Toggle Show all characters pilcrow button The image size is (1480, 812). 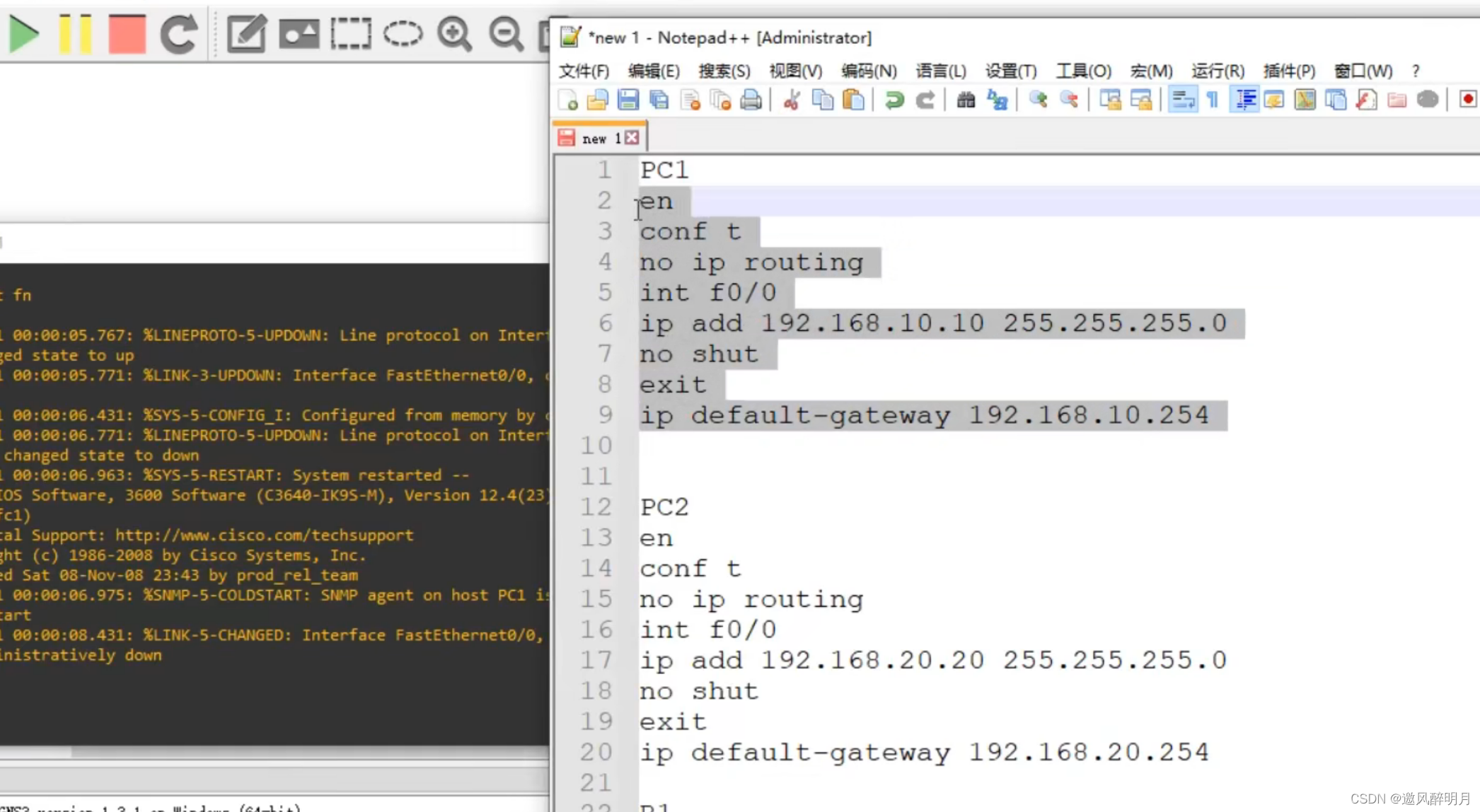1213,100
